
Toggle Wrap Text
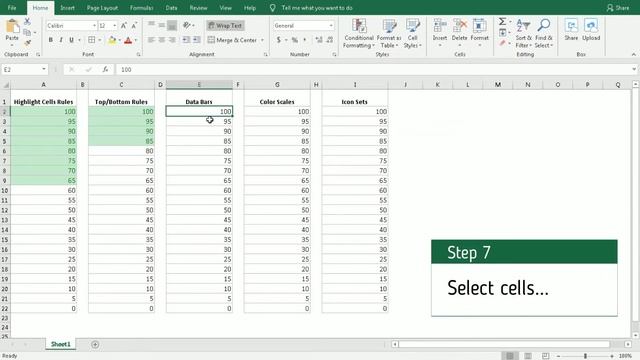(x=225, y=25)
